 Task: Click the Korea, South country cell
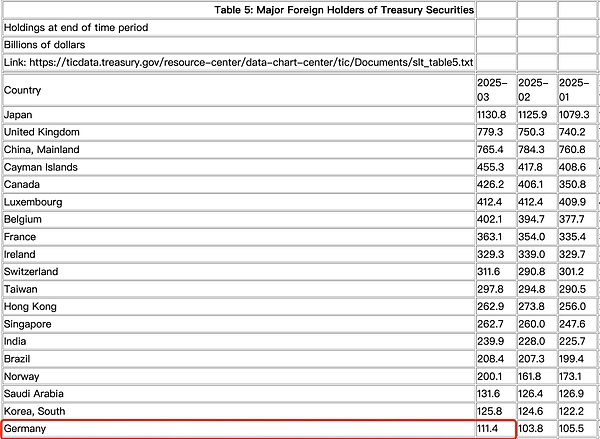[36, 411]
